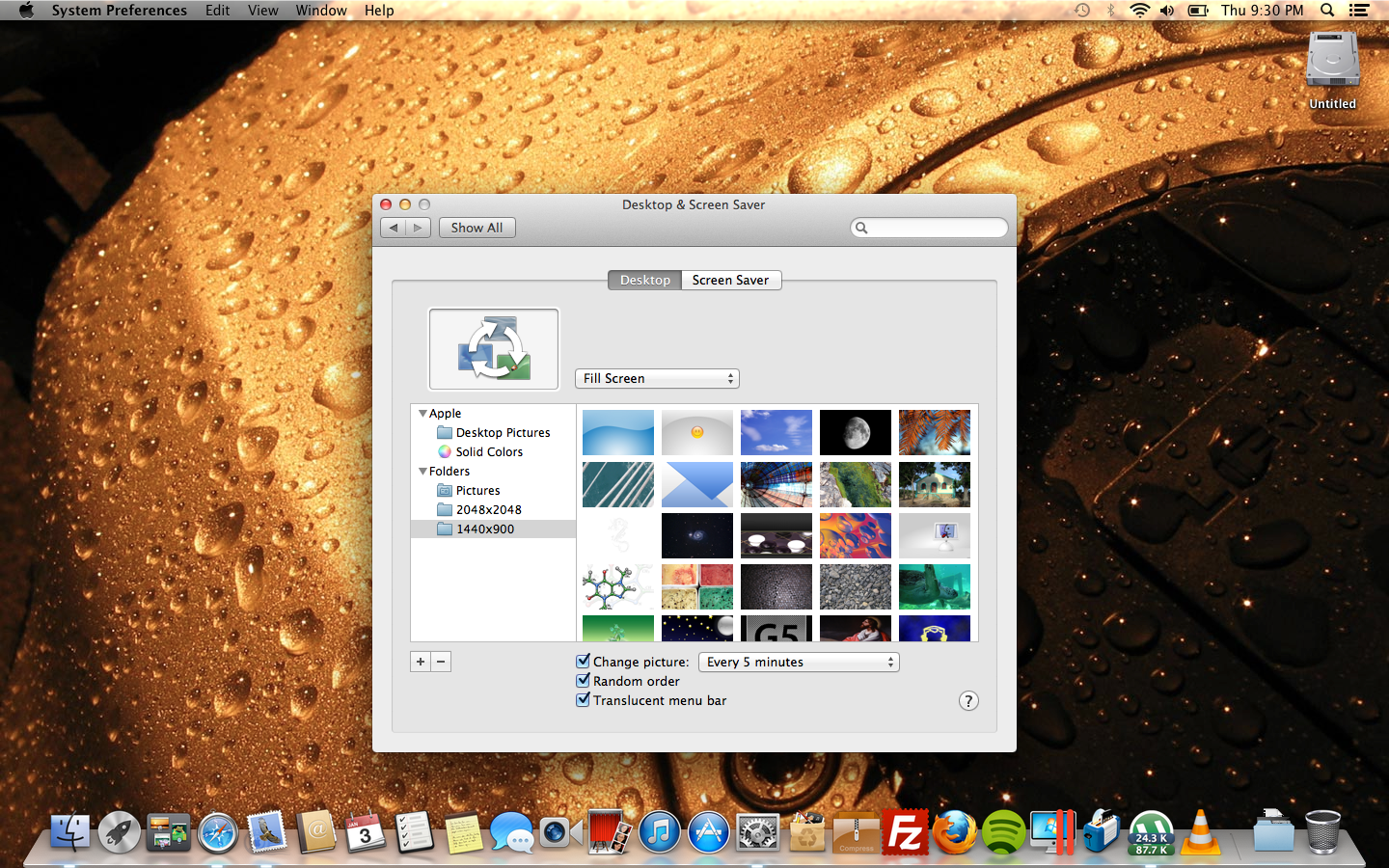Open Notification Center list icon

pos(1359,11)
